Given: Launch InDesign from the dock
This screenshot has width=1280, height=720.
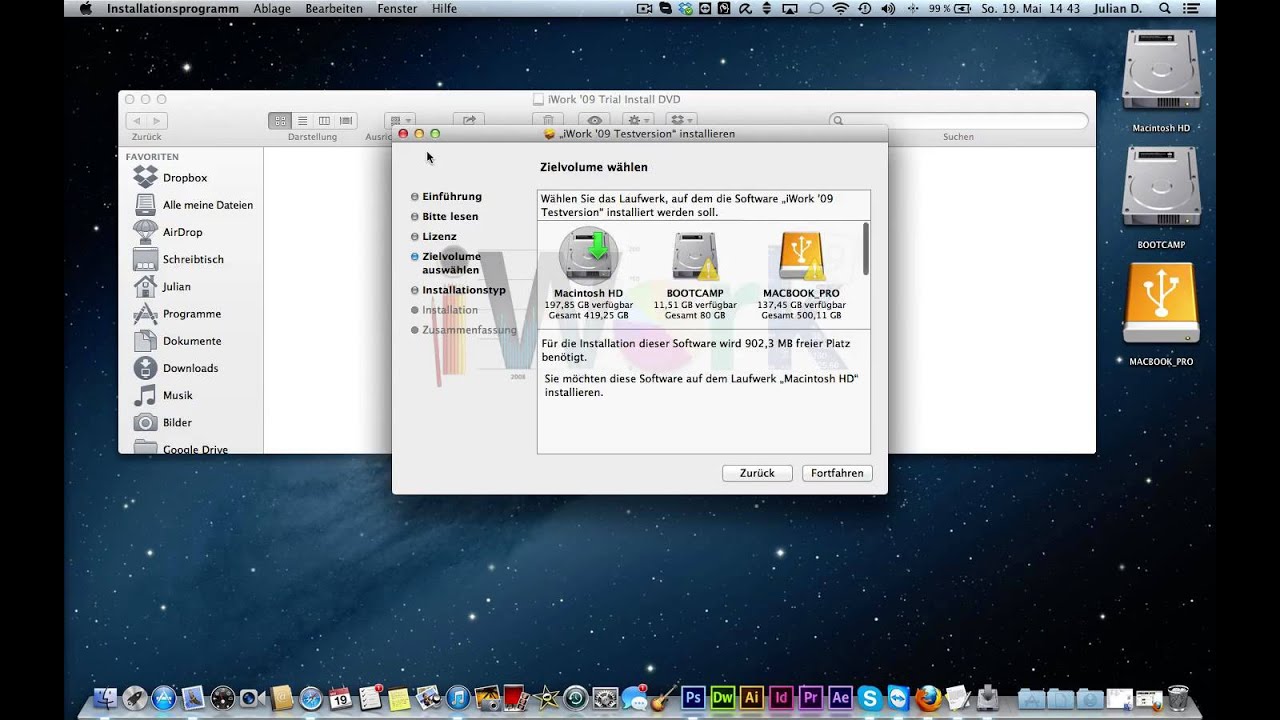Looking at the screenshot, I should pos(781,698).
